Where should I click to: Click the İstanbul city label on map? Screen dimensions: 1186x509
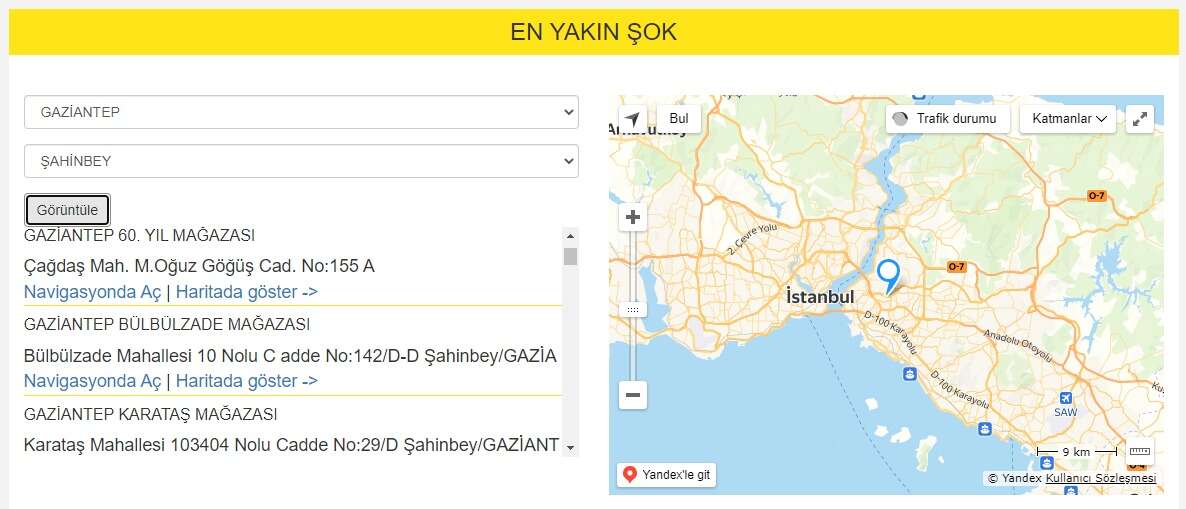tap(820, 297)
